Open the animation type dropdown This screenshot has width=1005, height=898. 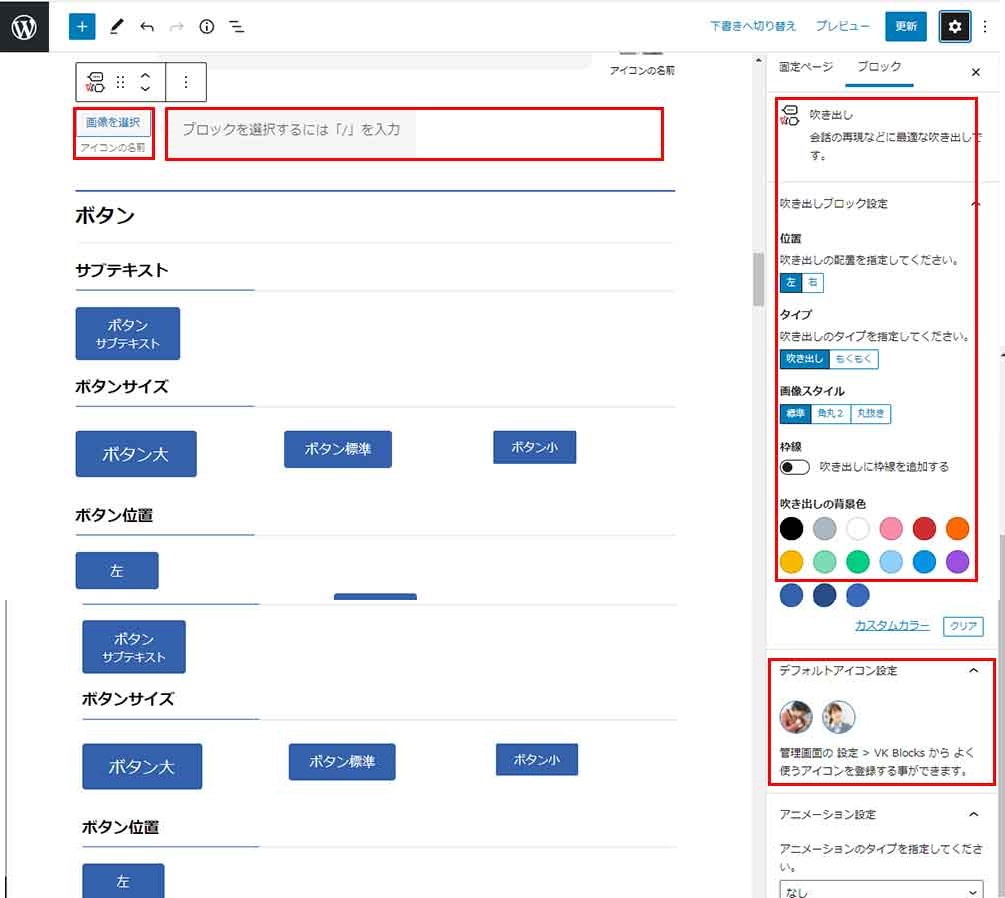click(881, 889)
